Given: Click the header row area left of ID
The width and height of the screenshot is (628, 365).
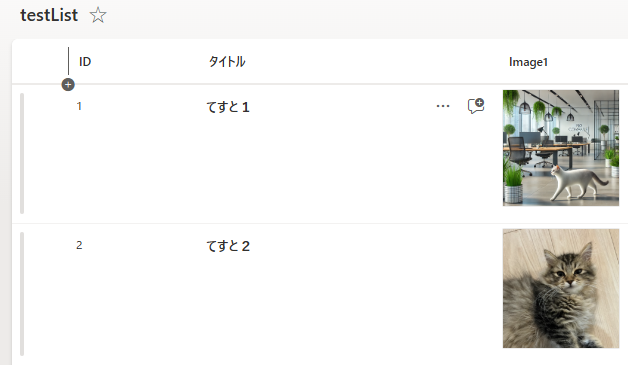Looking at the screenshot, I should pos(40,62).
